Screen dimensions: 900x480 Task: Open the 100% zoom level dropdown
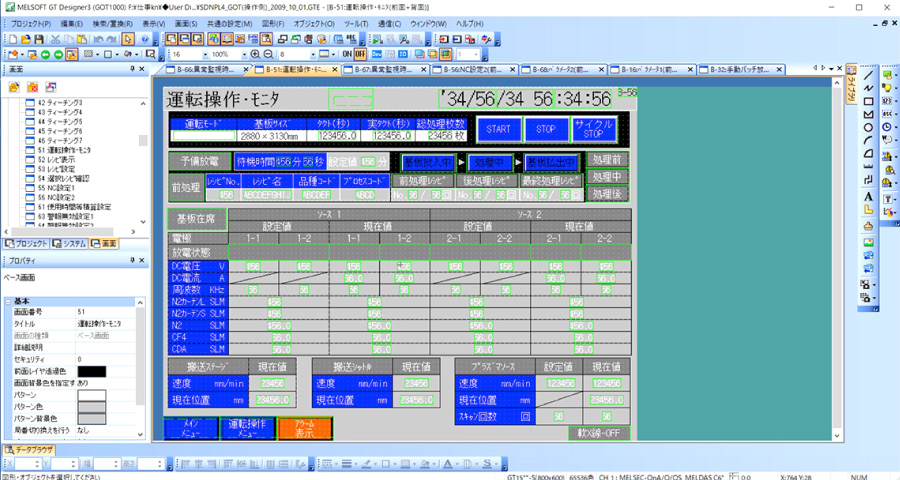coord(244,55)
